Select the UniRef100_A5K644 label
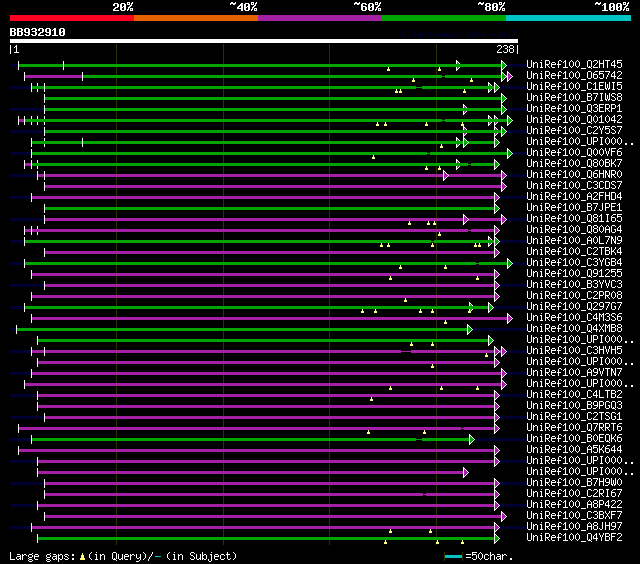The width and height of the screenshot is (640, 564). [x=574, y=450]
